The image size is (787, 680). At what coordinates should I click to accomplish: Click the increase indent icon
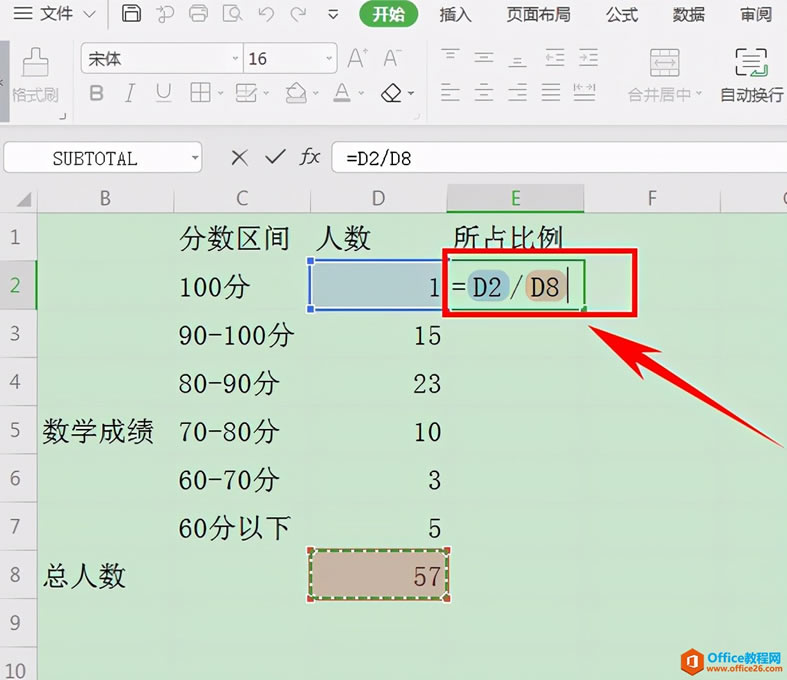tap(588, 57)
